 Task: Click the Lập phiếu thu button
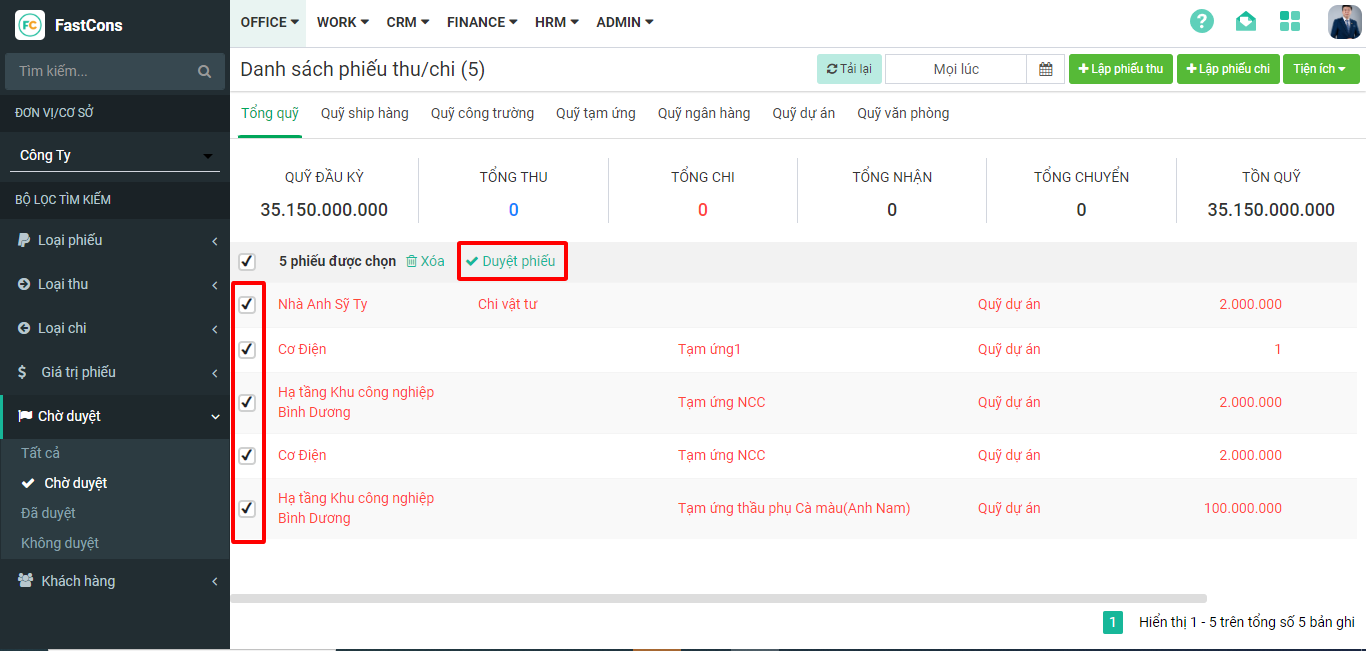tap(1120, 69)
